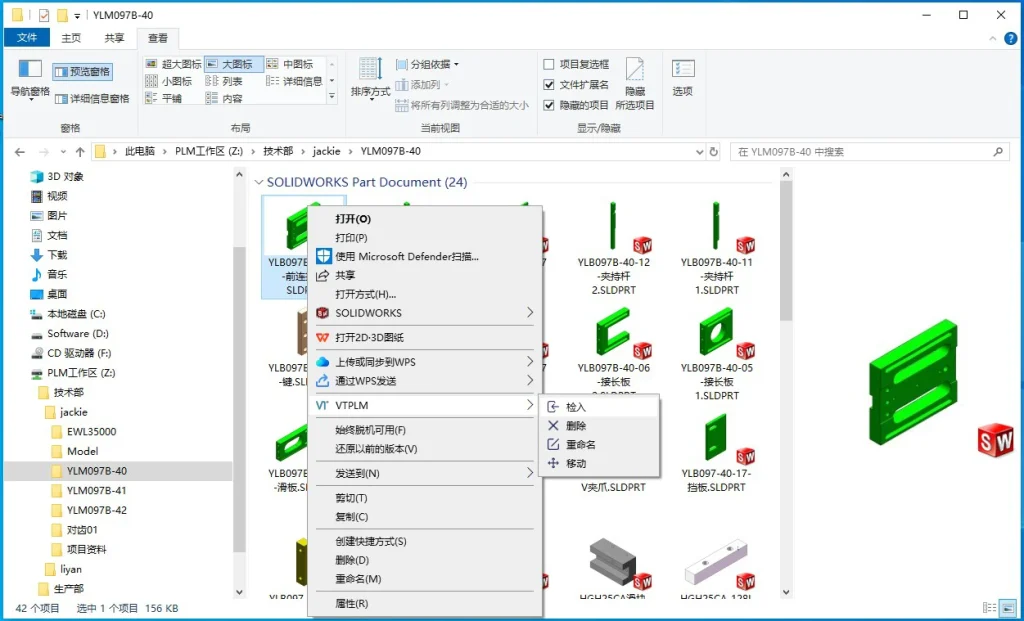This screenshot has width=1024, height=621.
Task: Click the 排序方式 sort icon
Action: coord(370,69)
